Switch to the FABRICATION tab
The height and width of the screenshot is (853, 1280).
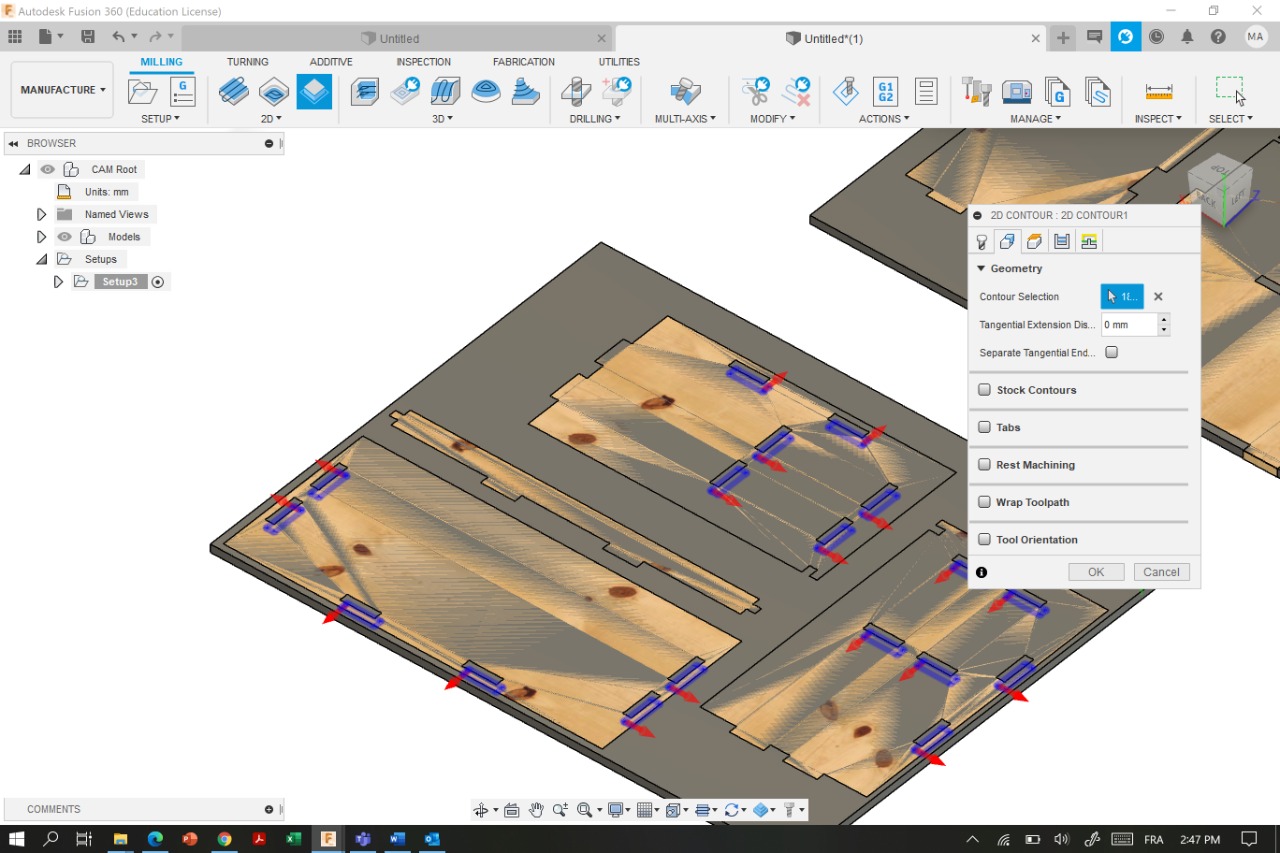click(523, 62)
